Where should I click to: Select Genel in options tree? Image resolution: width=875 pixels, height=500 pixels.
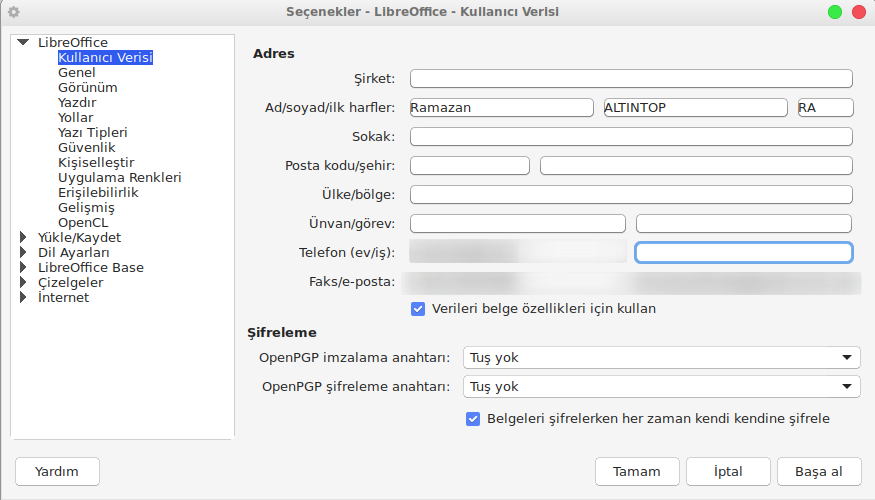point(76,73)
